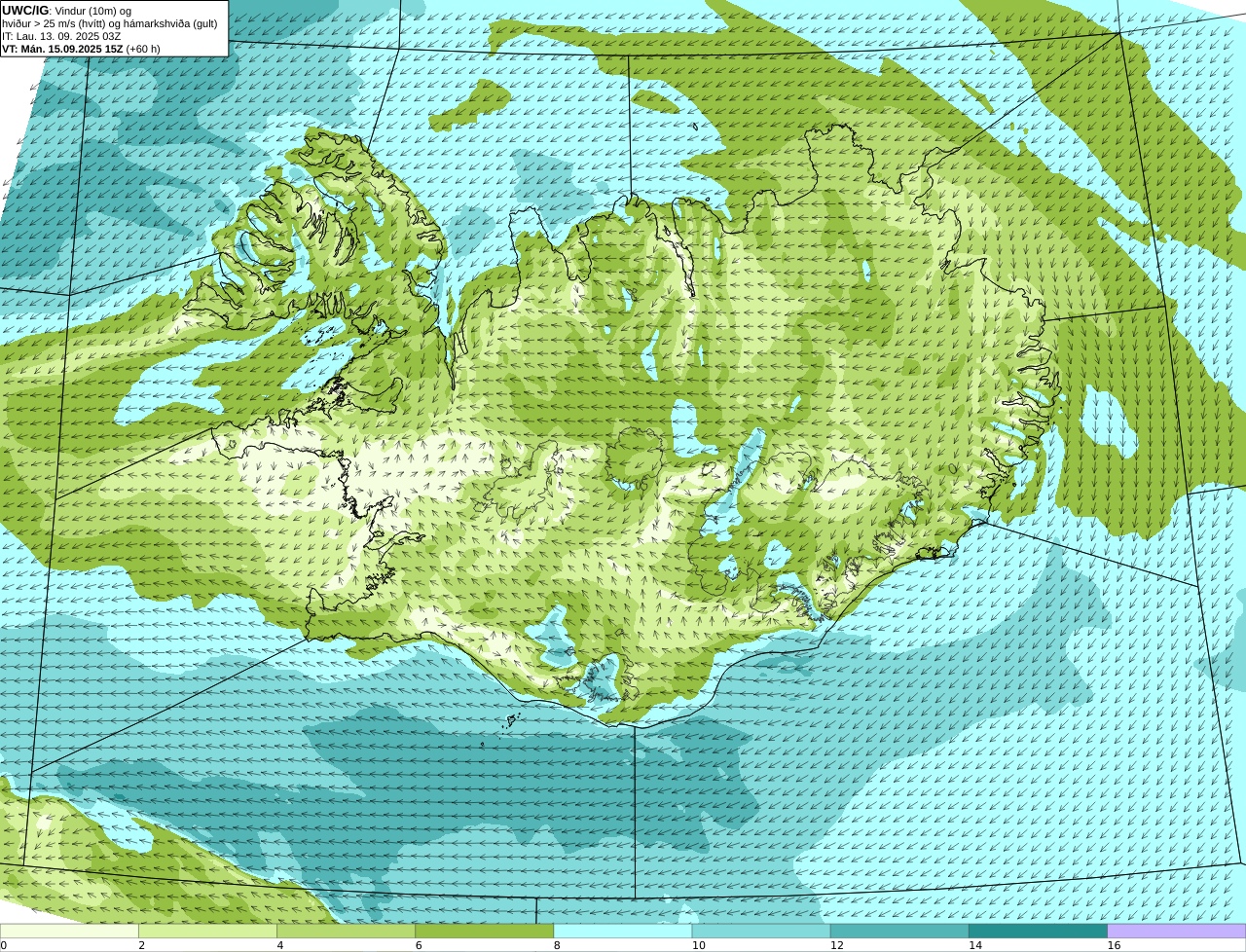Click the legend scale label "2"
Screen dimensions: 1246x952
point(141,945)
